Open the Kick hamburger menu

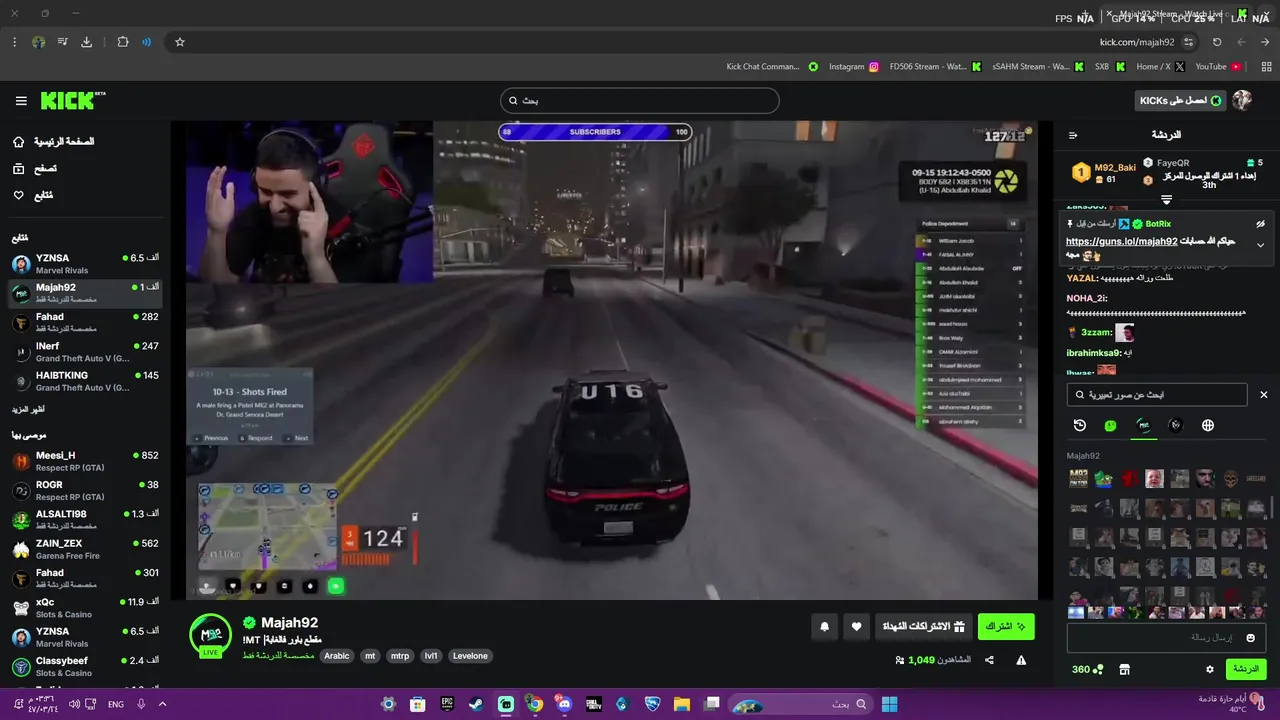coord(21,101)
